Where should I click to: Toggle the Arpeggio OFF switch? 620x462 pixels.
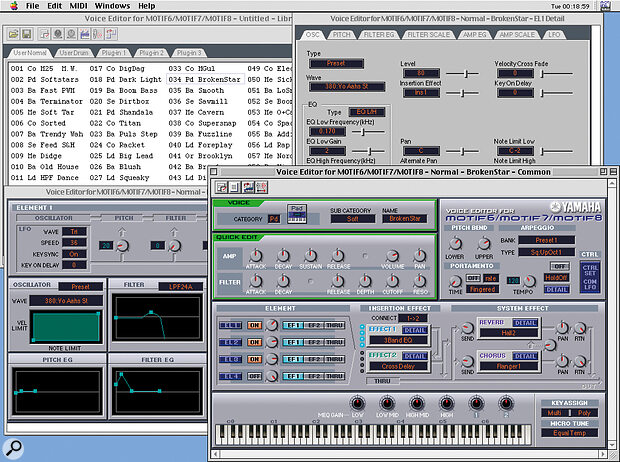coord(560,266)
